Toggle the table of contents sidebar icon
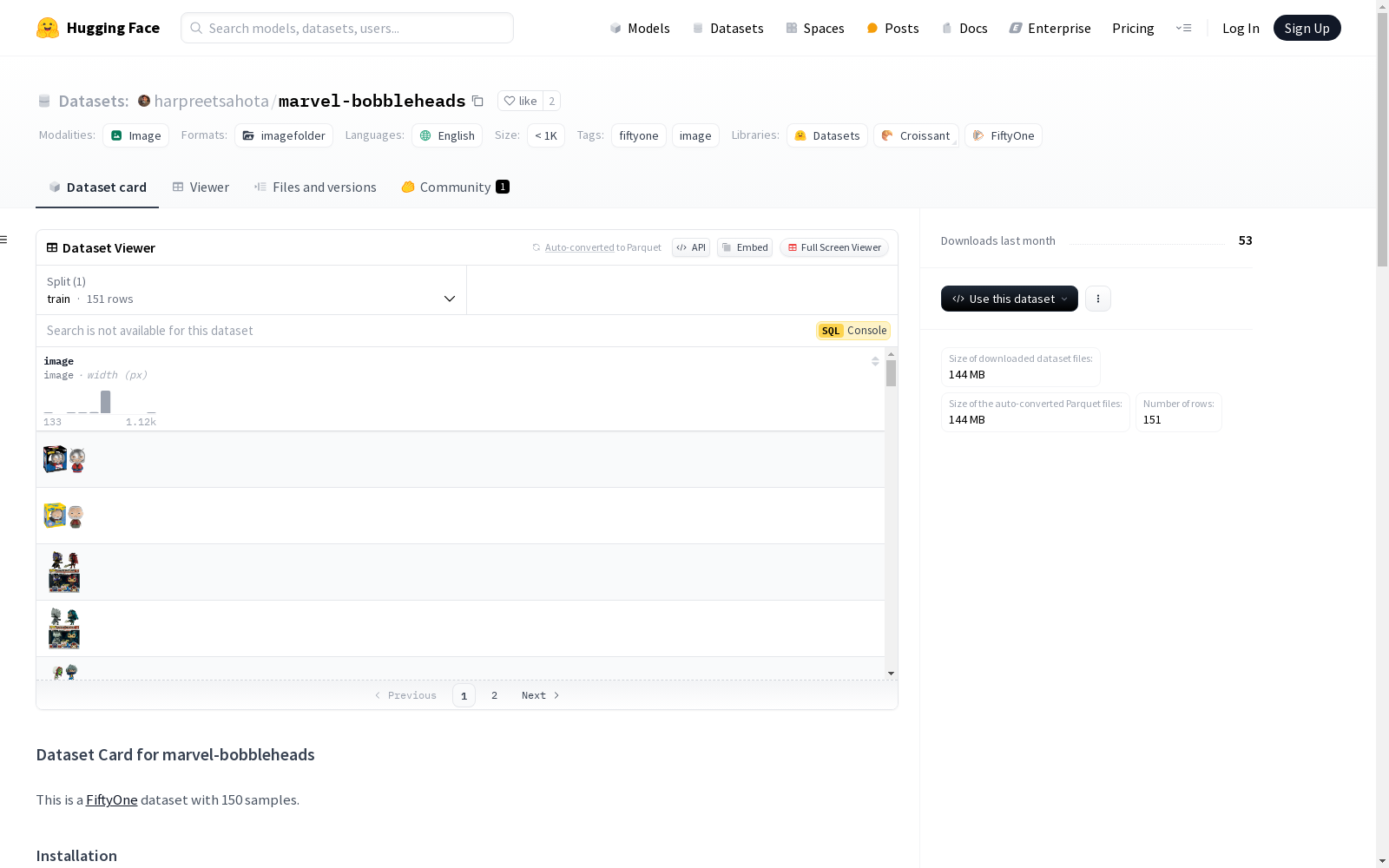Viewport: 1389px width, 868px height. click(4, 240)
